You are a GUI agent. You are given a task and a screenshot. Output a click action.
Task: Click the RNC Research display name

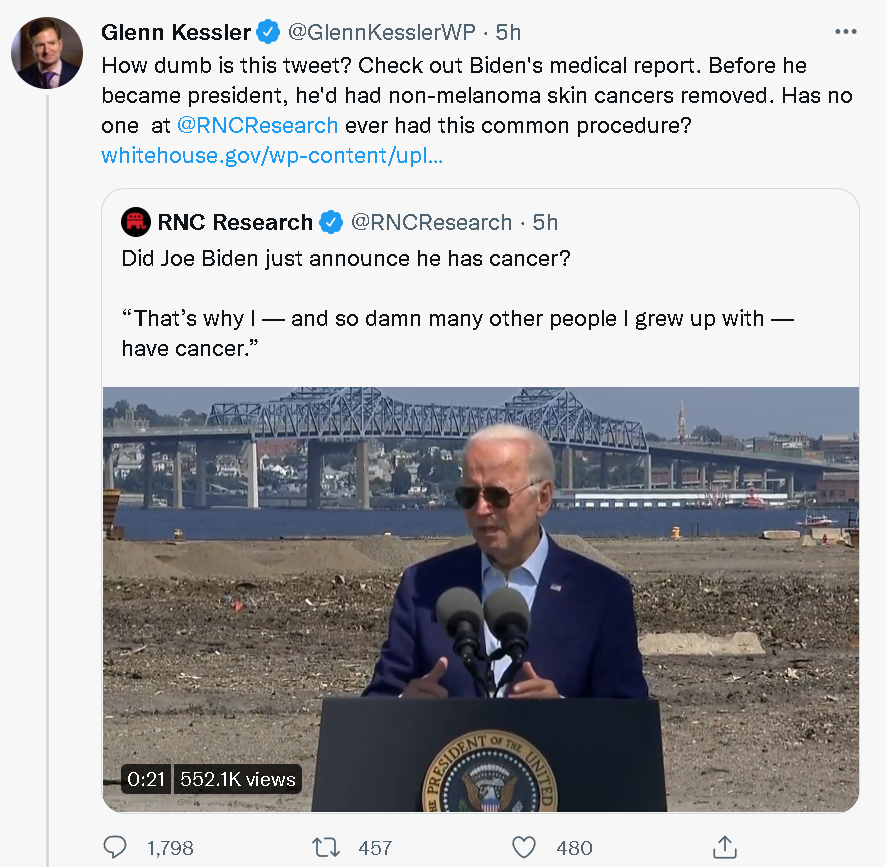235,222
